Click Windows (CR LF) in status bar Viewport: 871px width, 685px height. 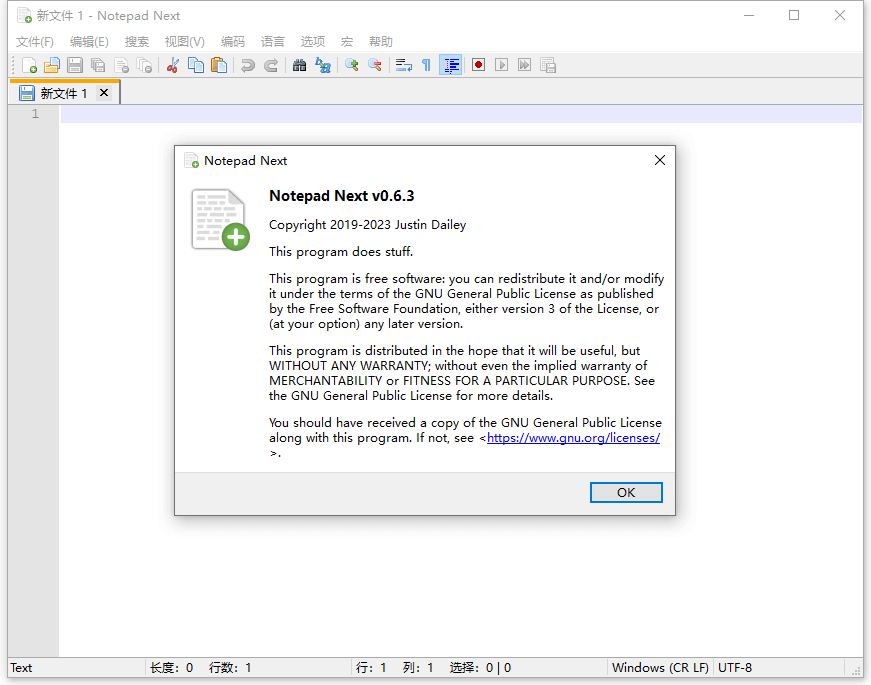tap(660, 668)
